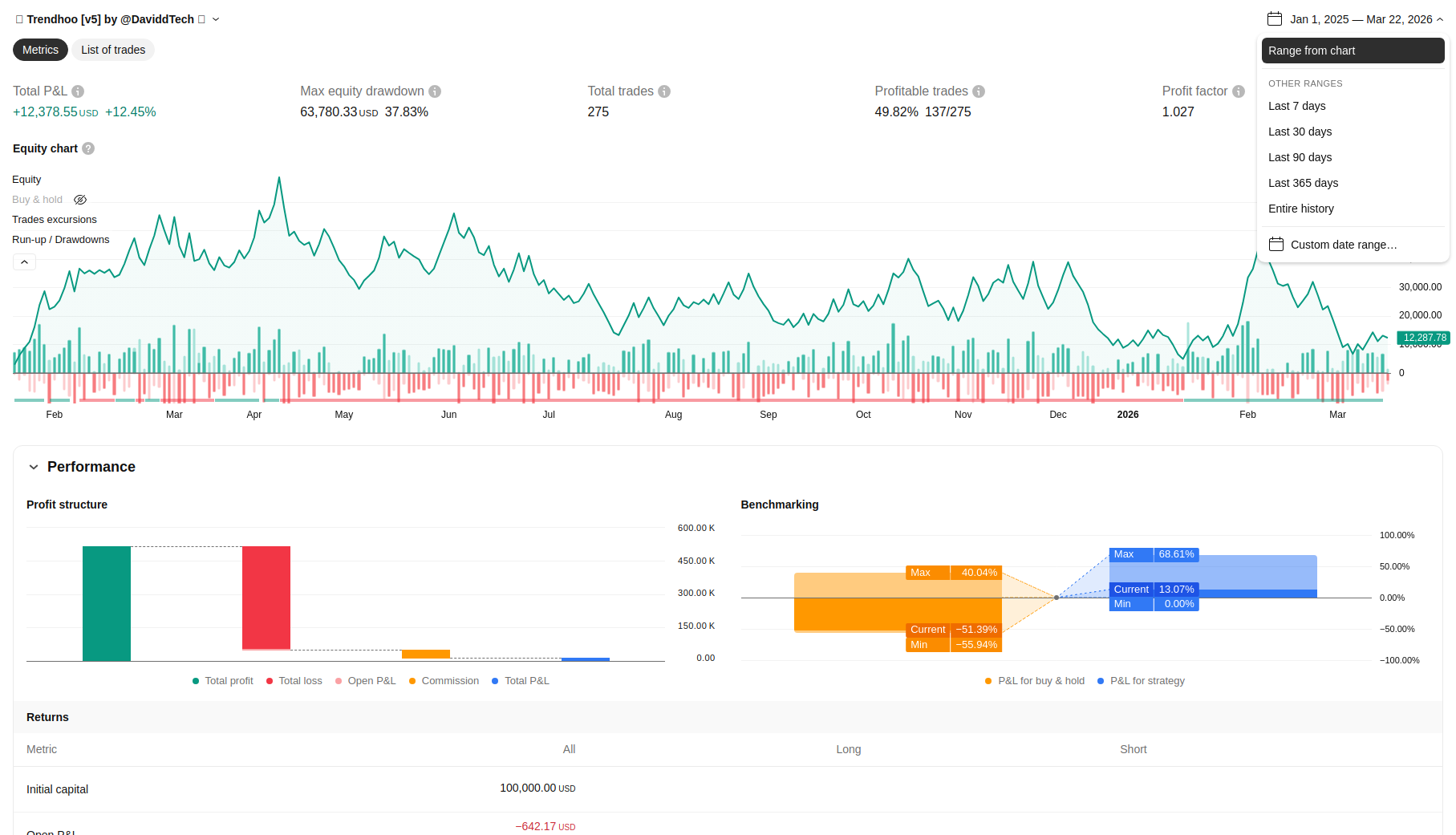Click the current equity value price label
Screen dimensions: 1456x835
[x=1424, y=338]
